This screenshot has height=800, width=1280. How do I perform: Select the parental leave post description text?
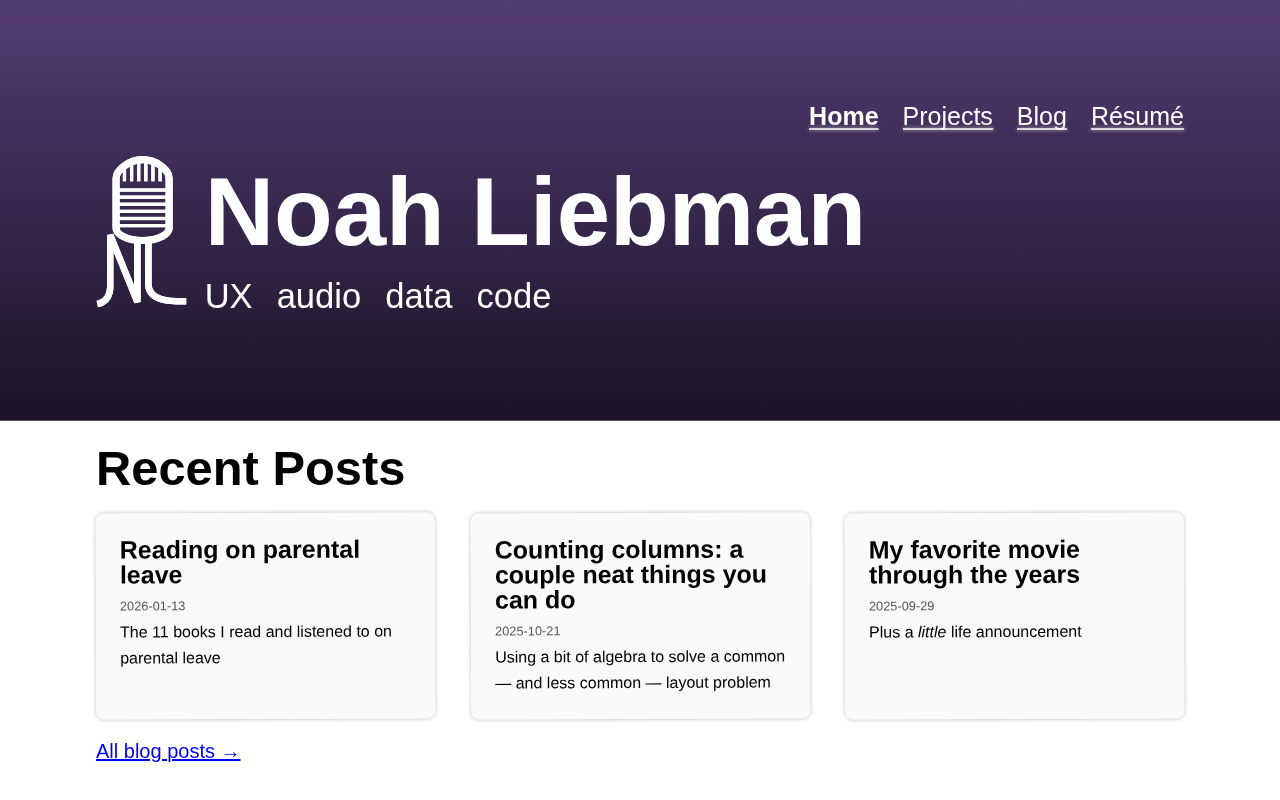tap(256, 645)
